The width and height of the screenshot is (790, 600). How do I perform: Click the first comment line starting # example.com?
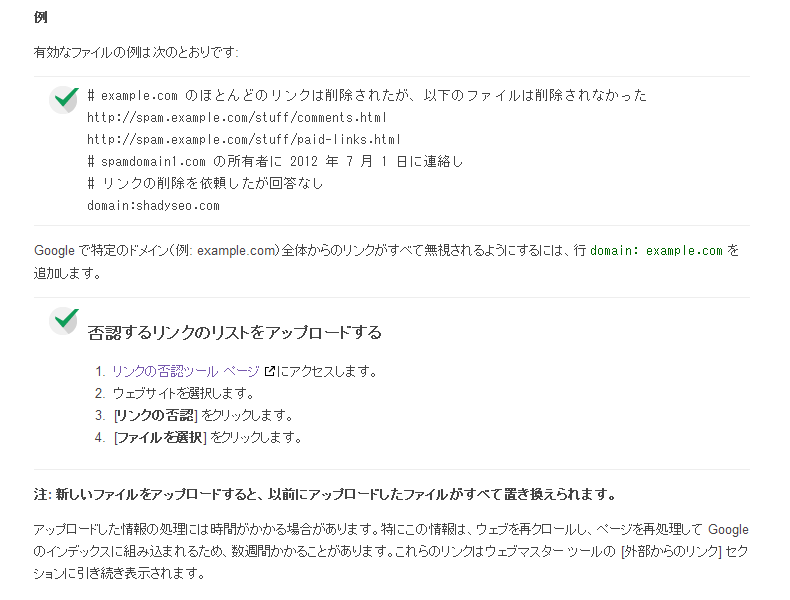pos(367,95)
